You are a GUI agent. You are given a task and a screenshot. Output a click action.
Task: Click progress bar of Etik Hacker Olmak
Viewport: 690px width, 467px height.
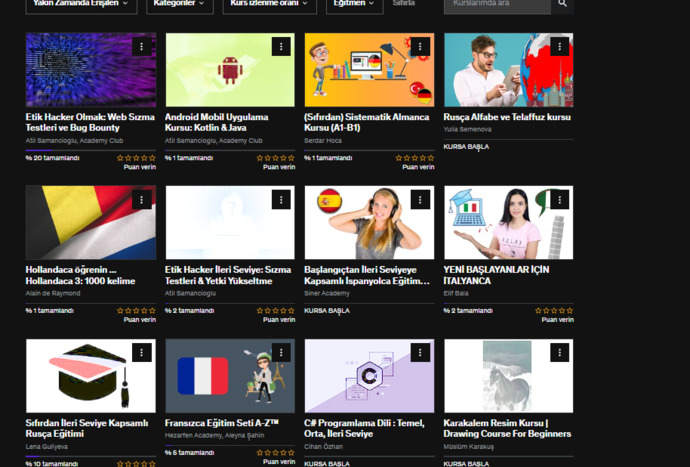(91, 151)
